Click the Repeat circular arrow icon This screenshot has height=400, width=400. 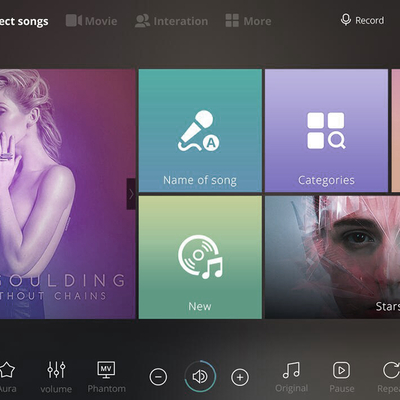pyautogui.click(x=392, y=370)
